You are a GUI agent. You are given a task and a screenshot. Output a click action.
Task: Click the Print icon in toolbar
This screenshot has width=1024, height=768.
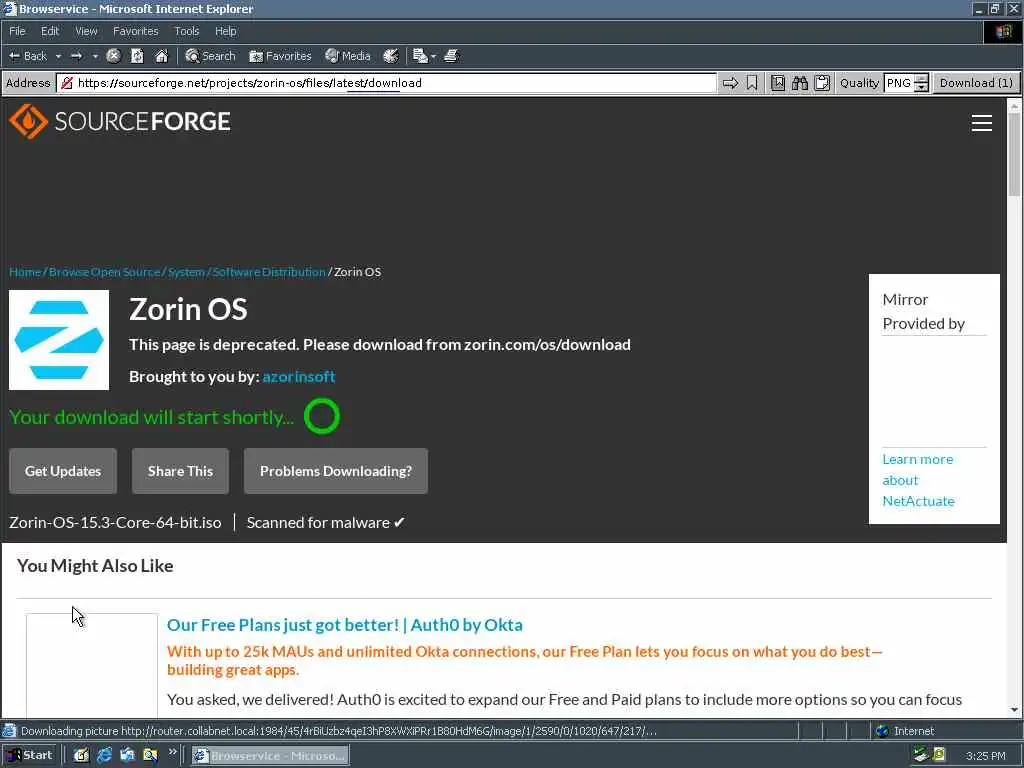pos(451,56)
